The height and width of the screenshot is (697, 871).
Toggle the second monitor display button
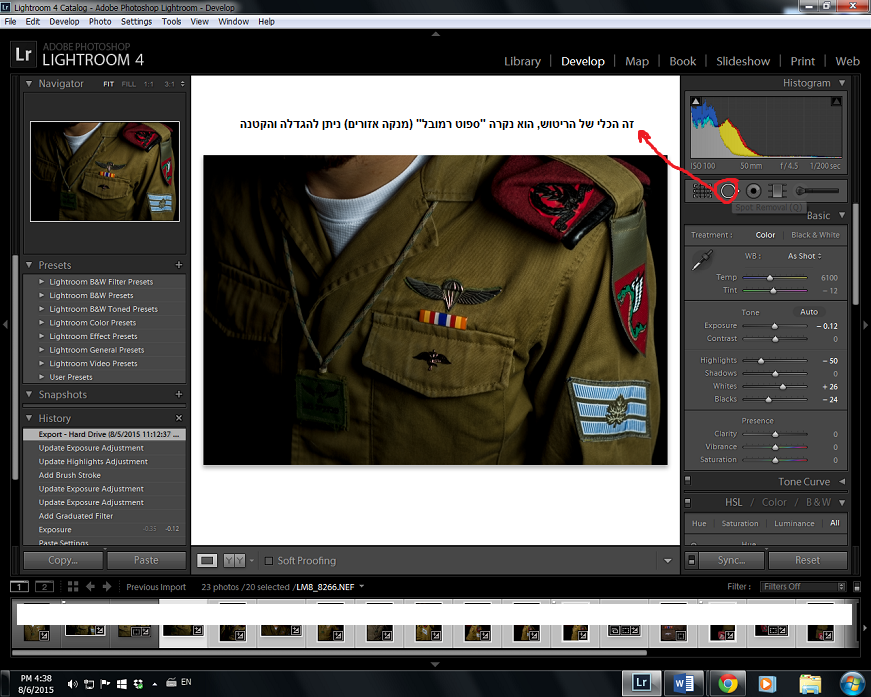point(43,586)
